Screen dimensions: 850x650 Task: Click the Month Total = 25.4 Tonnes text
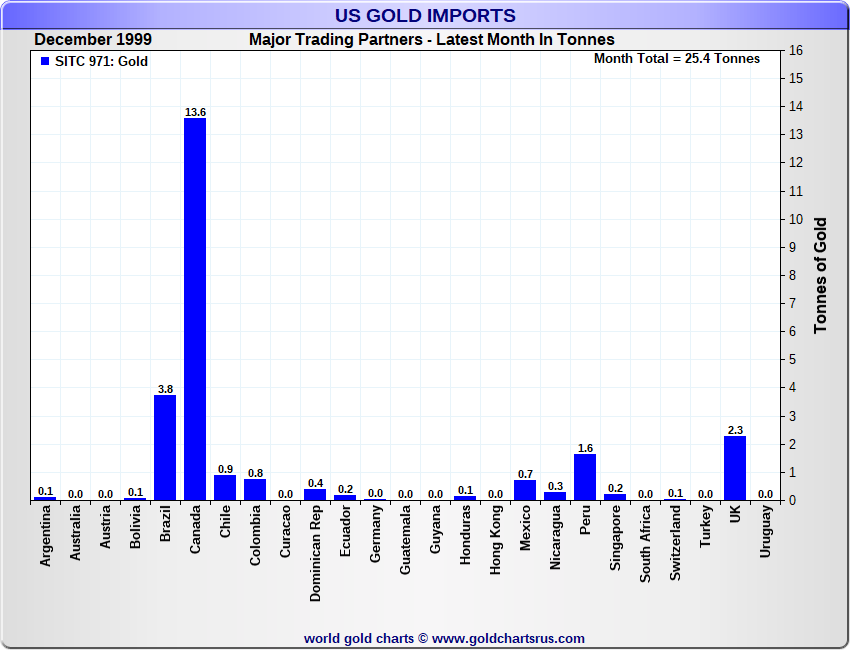click(677, 59)
